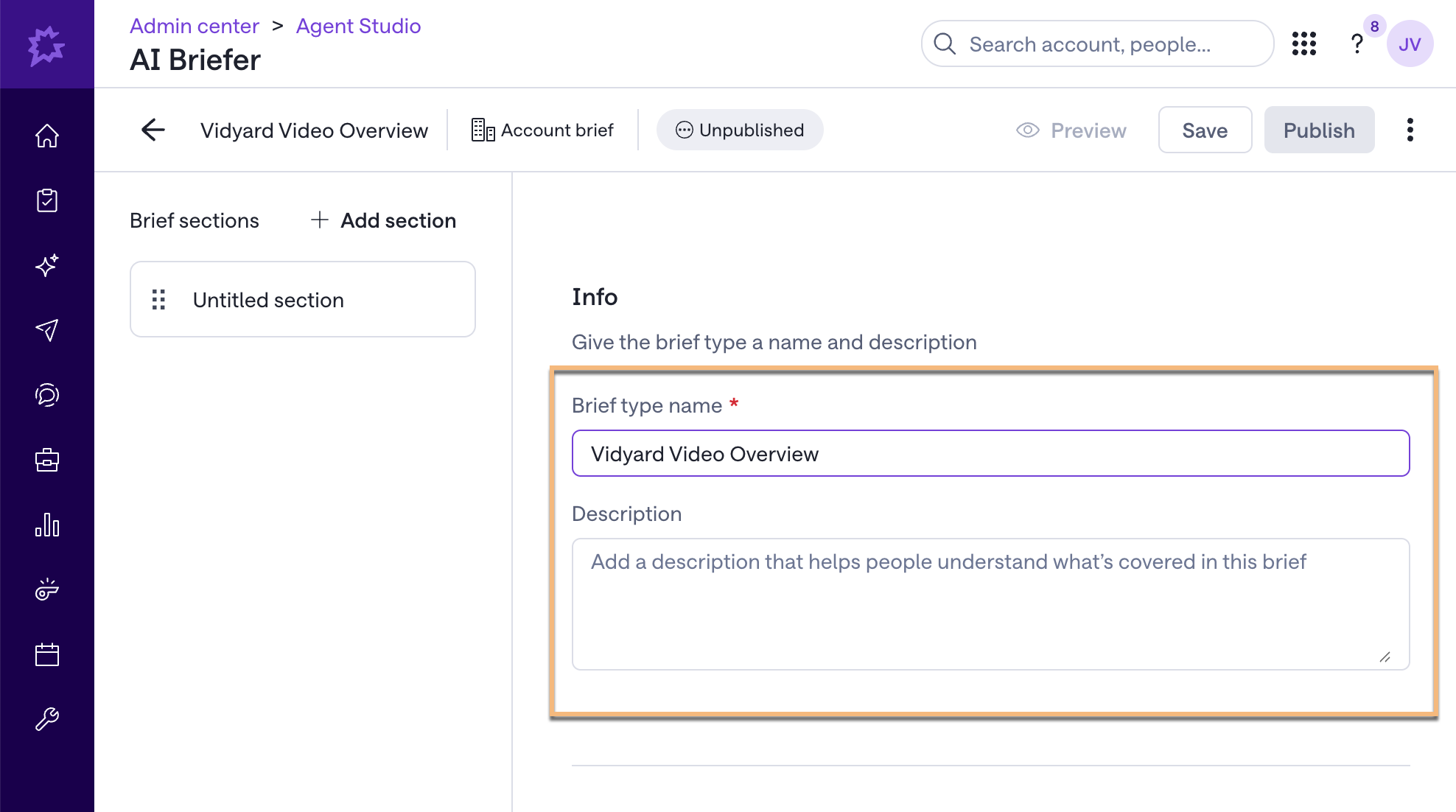Click the Unpublished status badge
The image size is (1456, 812).
(740, 130)
